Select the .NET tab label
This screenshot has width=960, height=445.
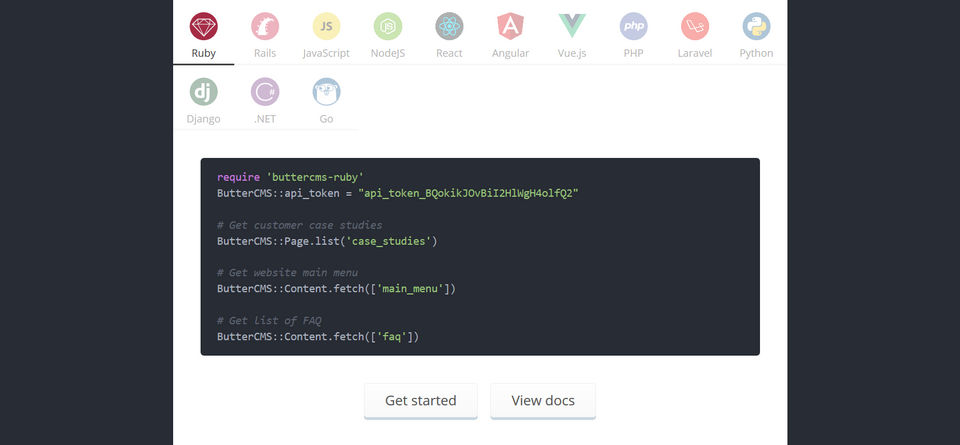264,119
